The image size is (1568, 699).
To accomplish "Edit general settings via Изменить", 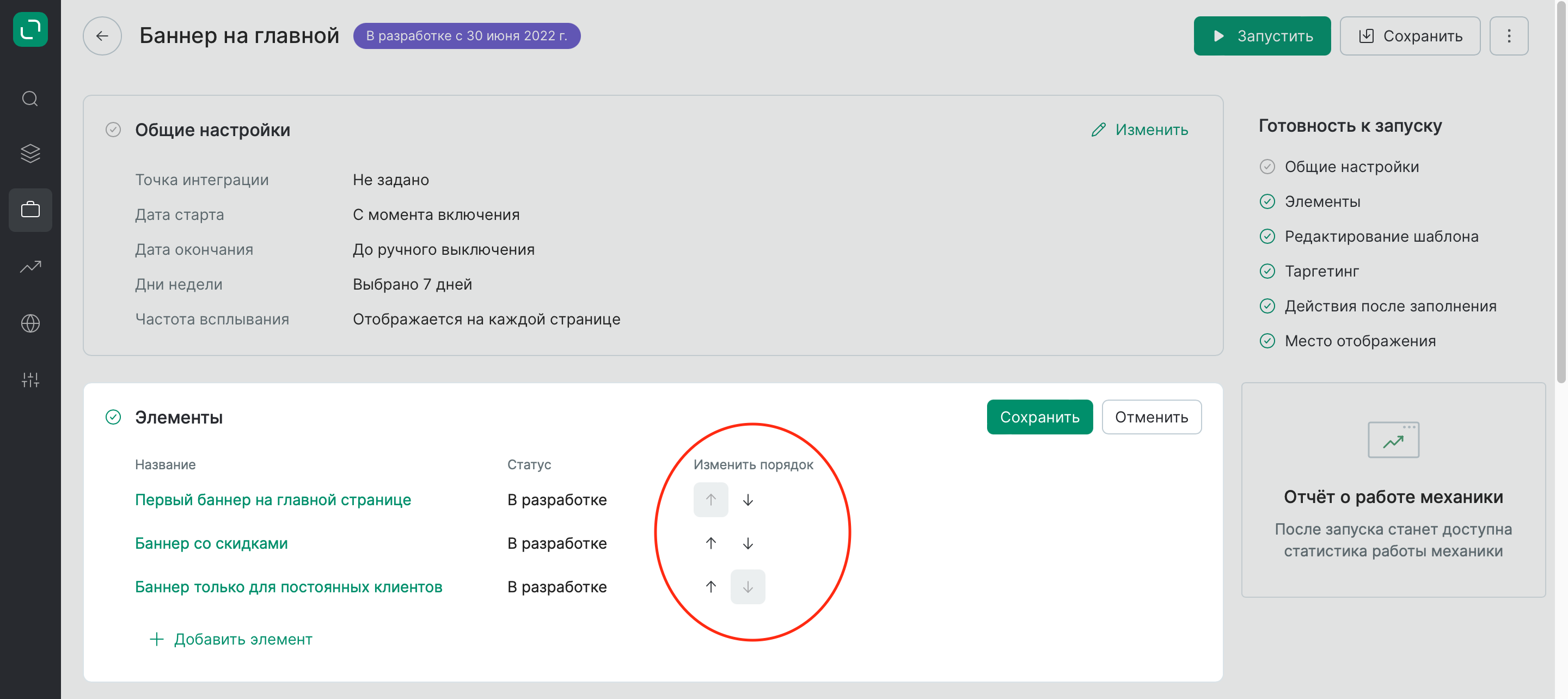I will [x=1140, y=130].
